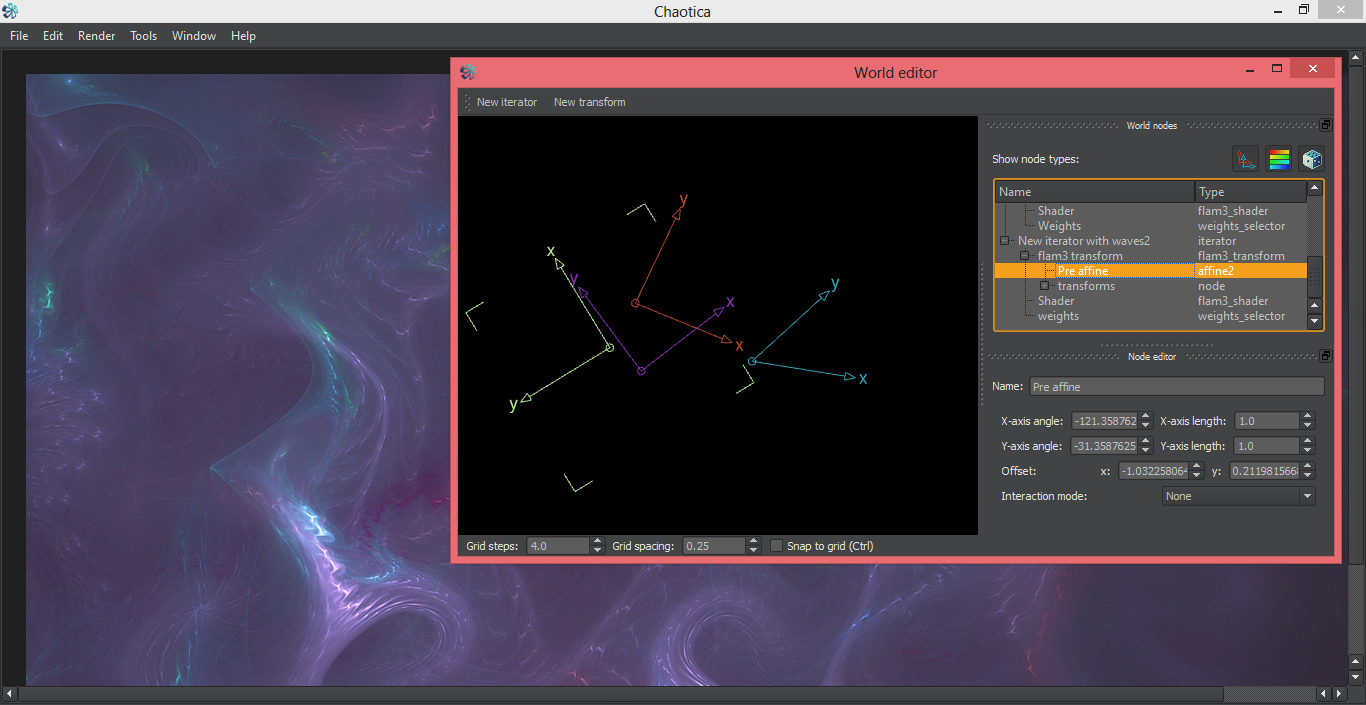Click the purple transform's origin circle
Viewport: 1366px width, 705px height.
pos(641,371)
